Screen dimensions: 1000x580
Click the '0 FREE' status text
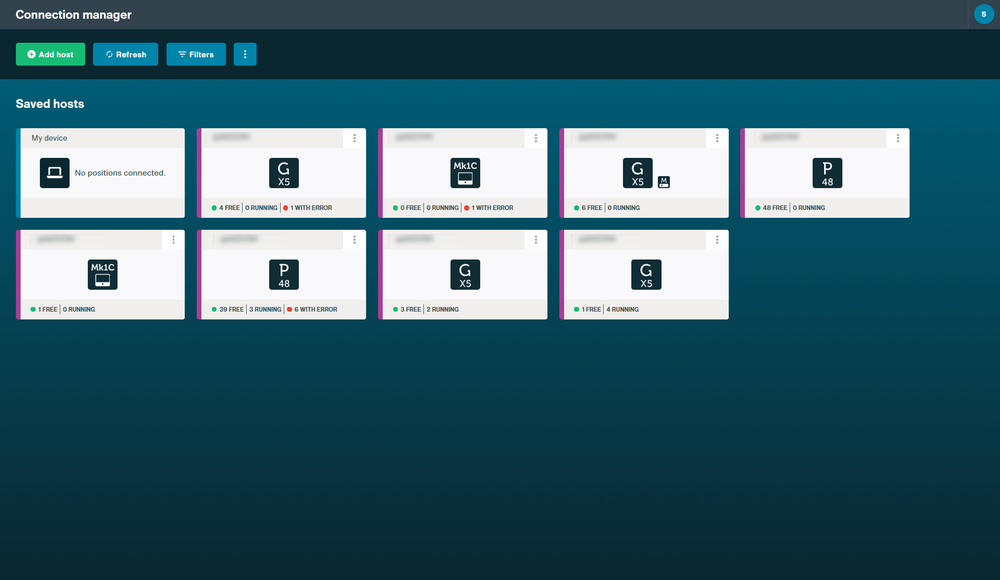pyautogui.click(x=411, y=208)
